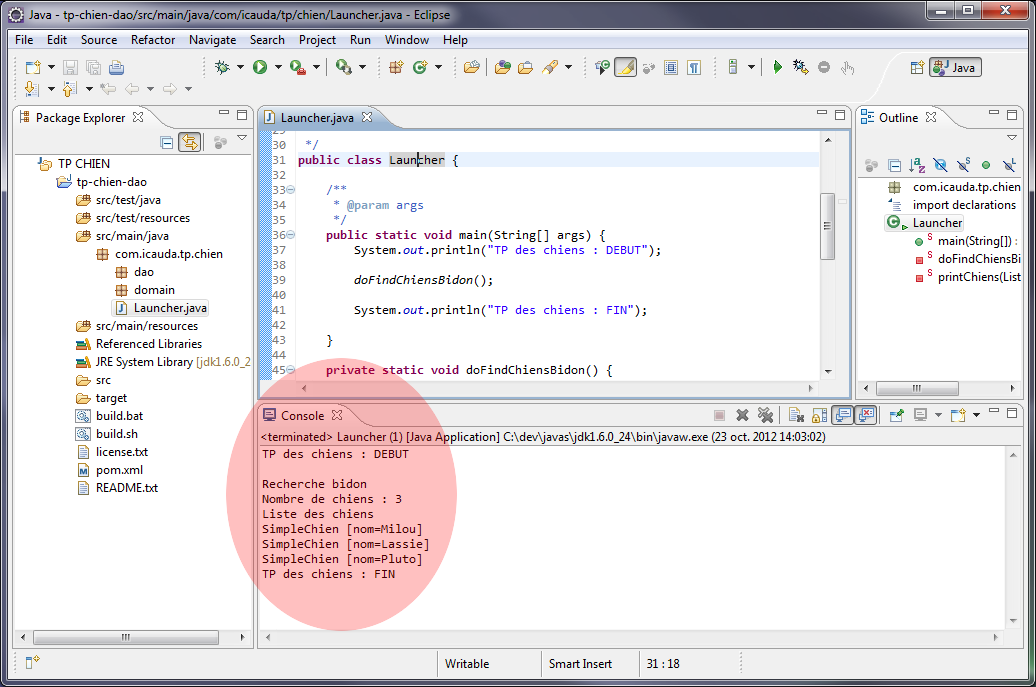This screenshot has height=687, width=1036.
Task: Collapse the main method fold marker
Action: click(291, 235)
